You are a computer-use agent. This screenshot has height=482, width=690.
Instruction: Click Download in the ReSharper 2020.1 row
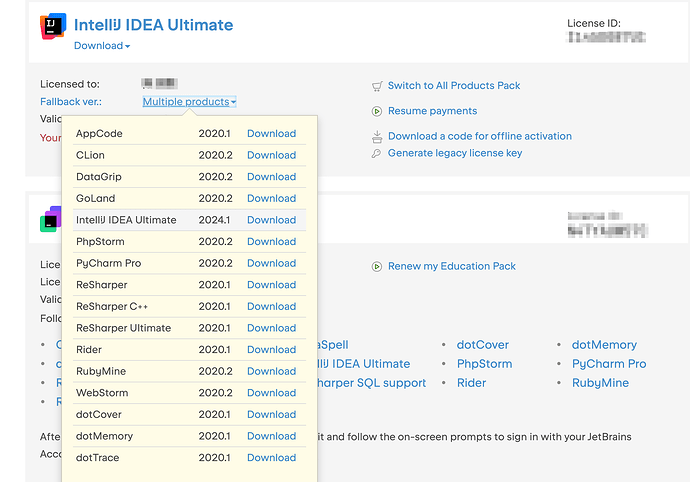click(272, 284)
